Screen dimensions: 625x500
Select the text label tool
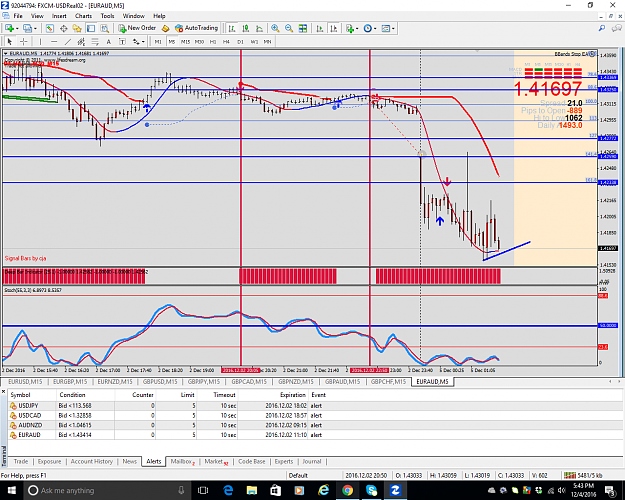coord(122,41)
